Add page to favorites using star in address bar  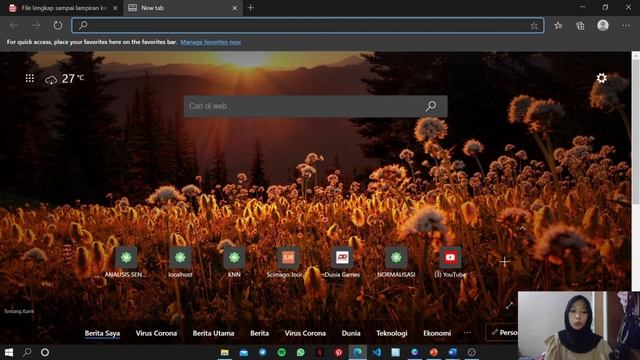(534, 26)
